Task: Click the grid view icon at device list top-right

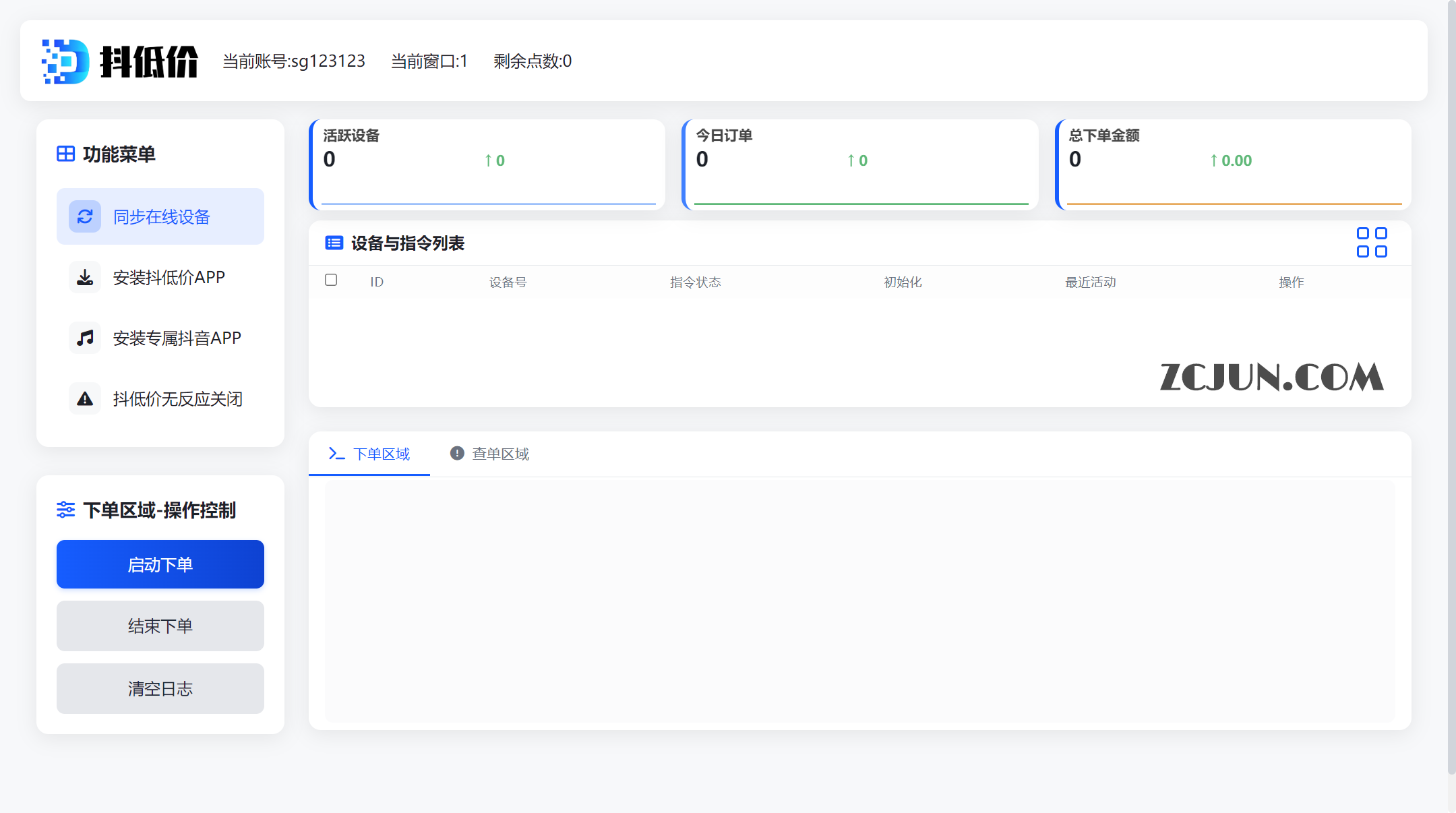Action: click(x=1371, y=242)
